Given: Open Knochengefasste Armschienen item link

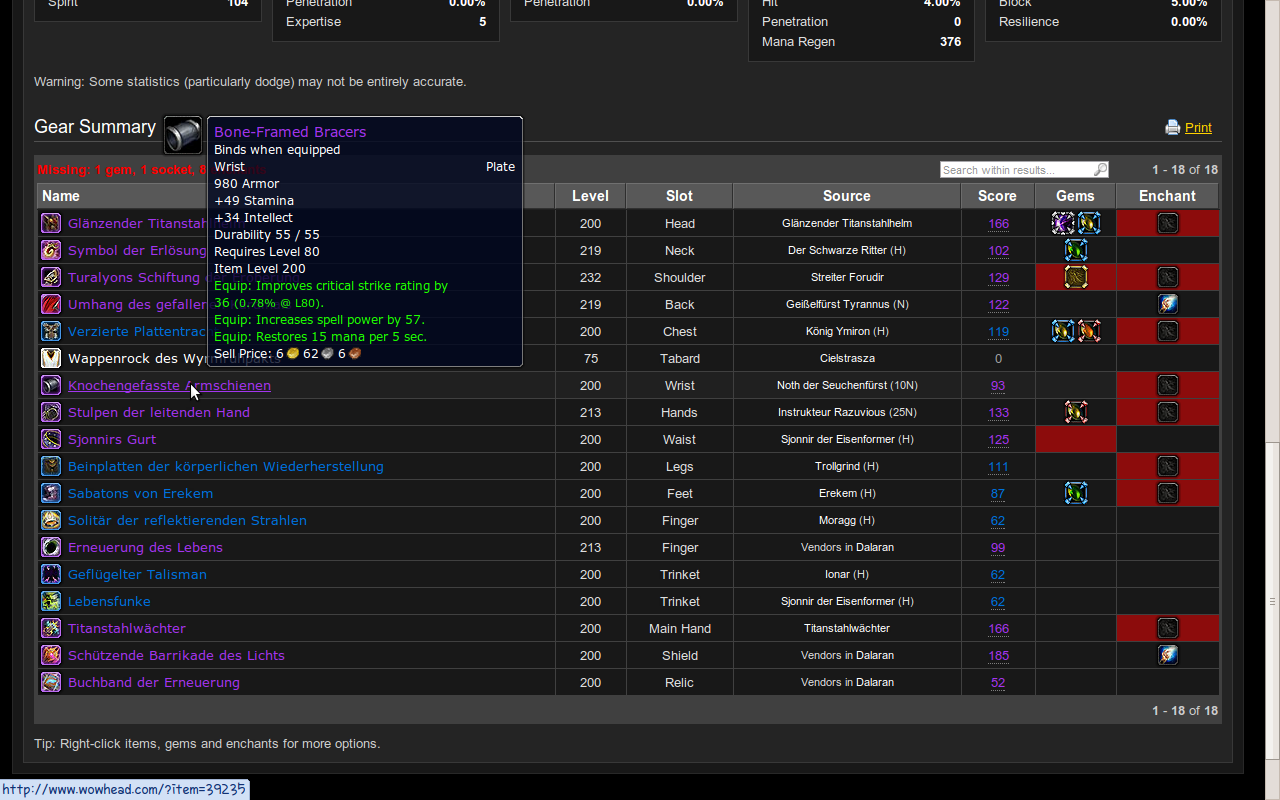Looking at the screenshot, I should coord(169,385).
